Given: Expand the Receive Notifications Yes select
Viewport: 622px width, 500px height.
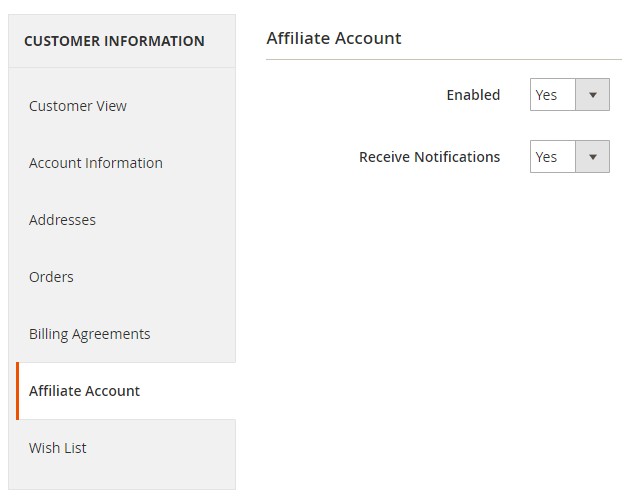Looking at the screenshot, I should coord(553,157).
